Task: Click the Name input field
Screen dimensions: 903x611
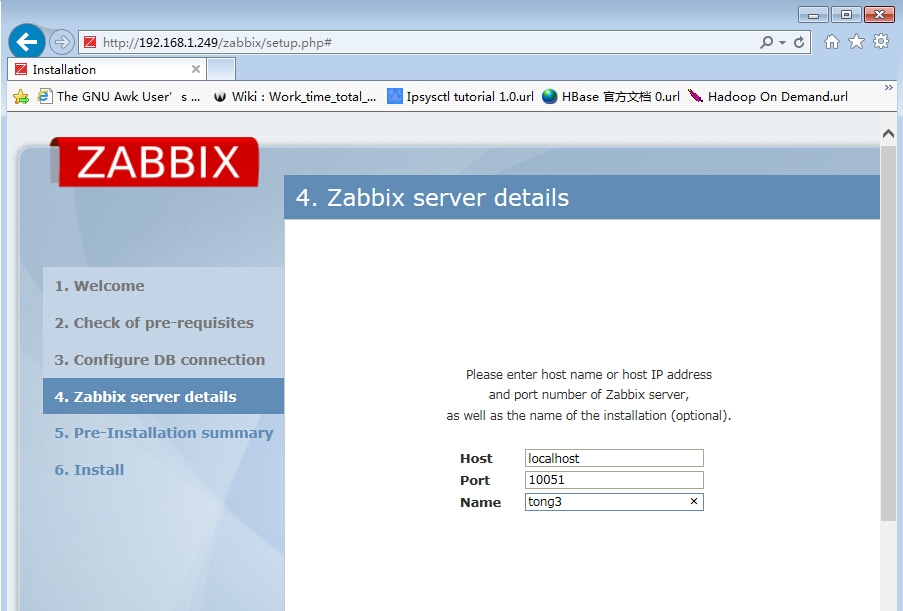Action: coord(614,502)
